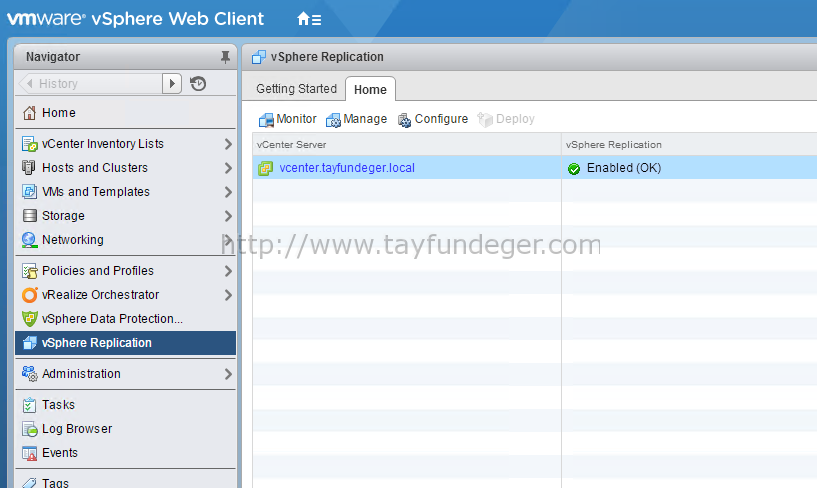Click the Monitor button label
Viewport: 817px width, 488px height.
point(296,119)
